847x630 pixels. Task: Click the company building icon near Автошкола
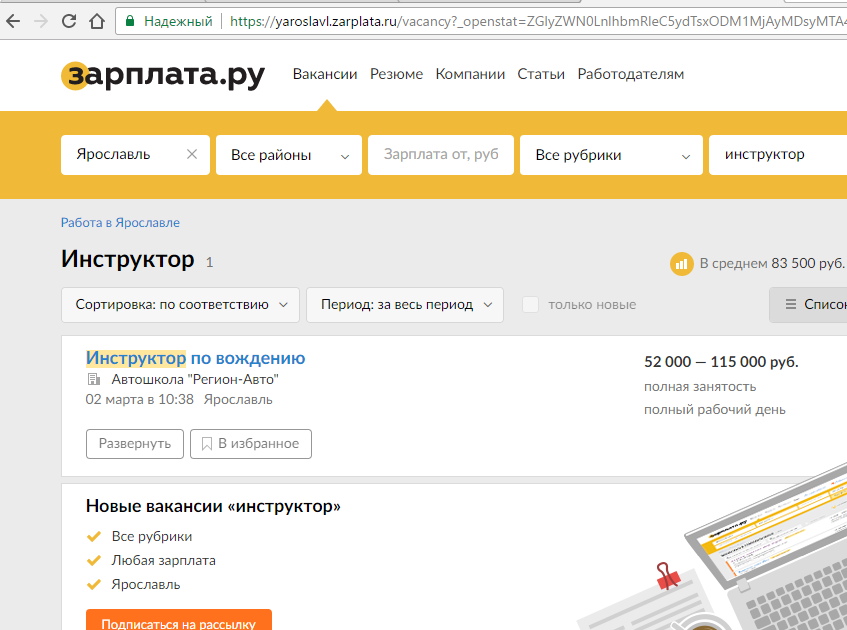coord(94,380)
